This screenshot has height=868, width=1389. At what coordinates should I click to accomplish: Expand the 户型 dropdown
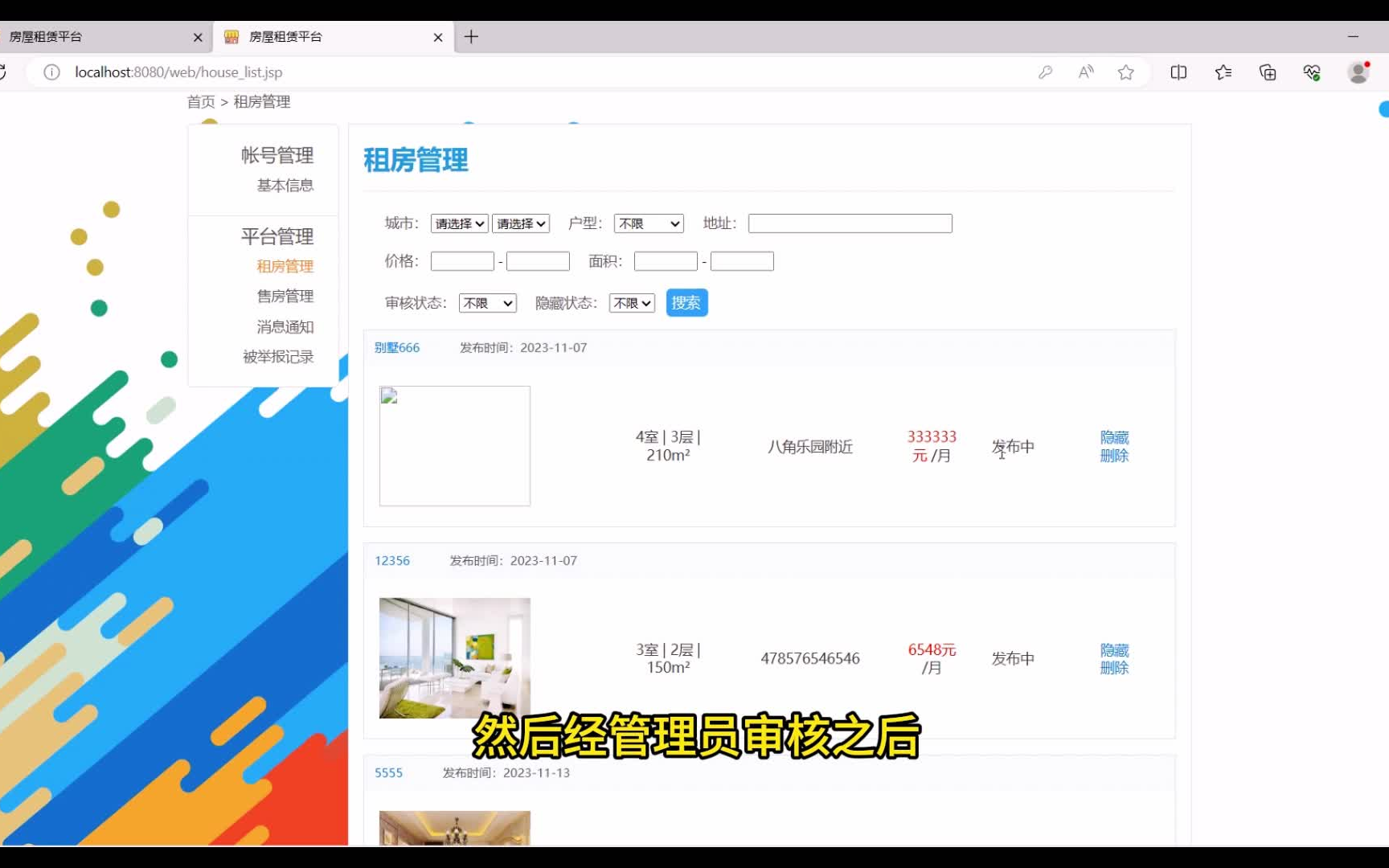coord(649,223)
